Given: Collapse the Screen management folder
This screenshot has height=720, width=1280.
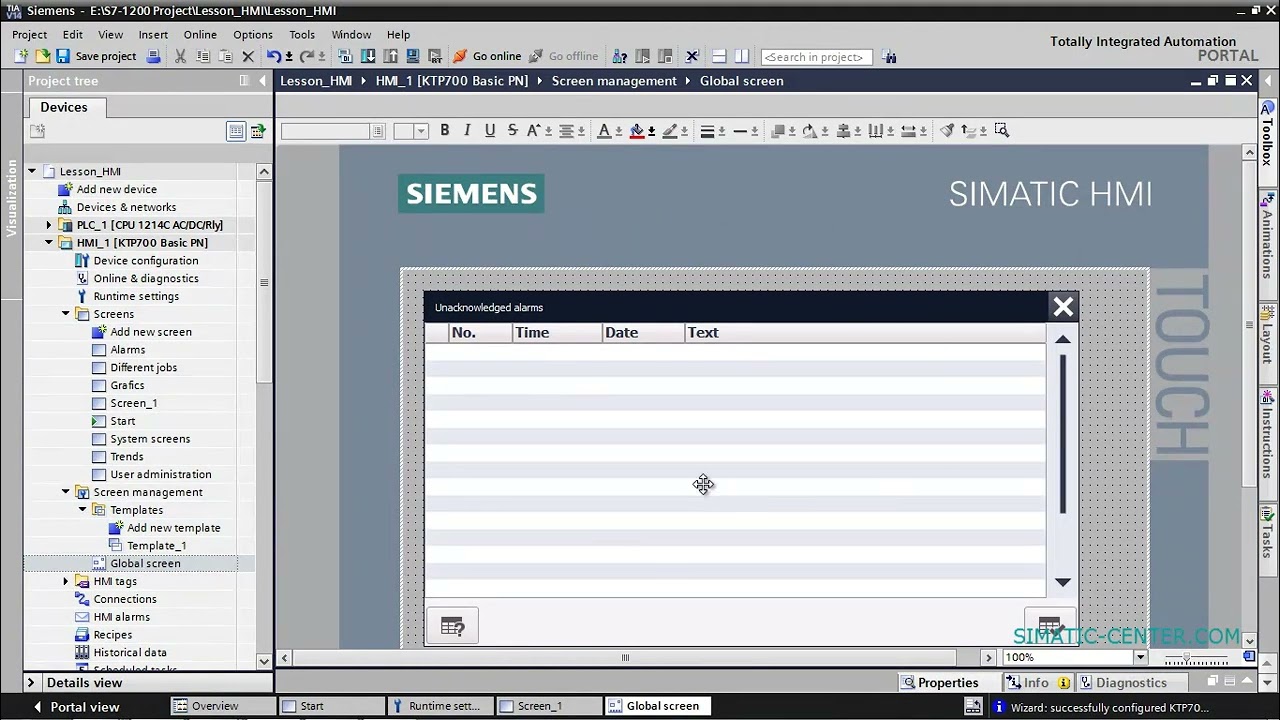Looking at the screenshot, I should point(66,492).
